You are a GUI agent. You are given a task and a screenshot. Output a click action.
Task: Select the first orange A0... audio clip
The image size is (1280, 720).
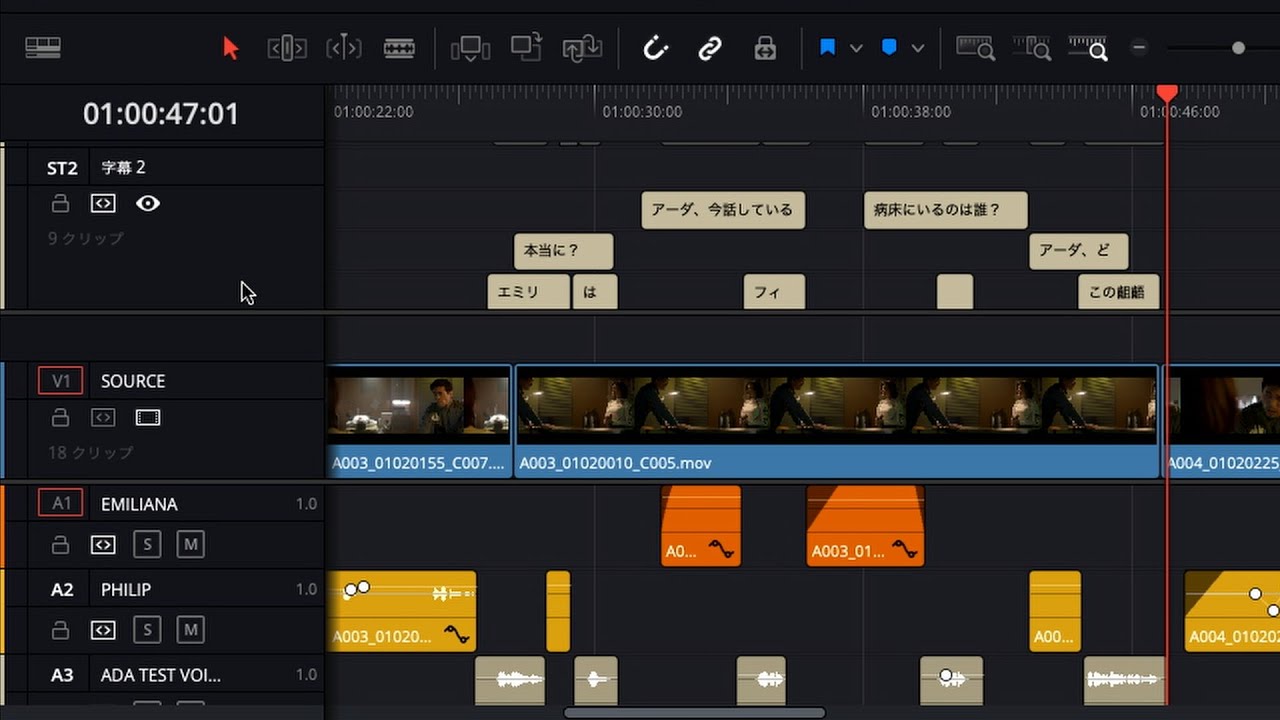[700, 526]
